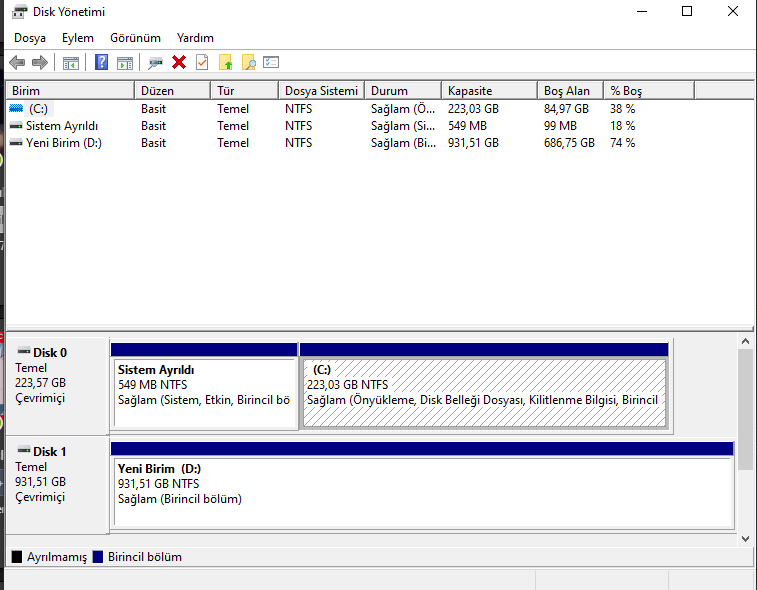
Task: Toggle the console tree show/hide icon
Action: [70, 63]
